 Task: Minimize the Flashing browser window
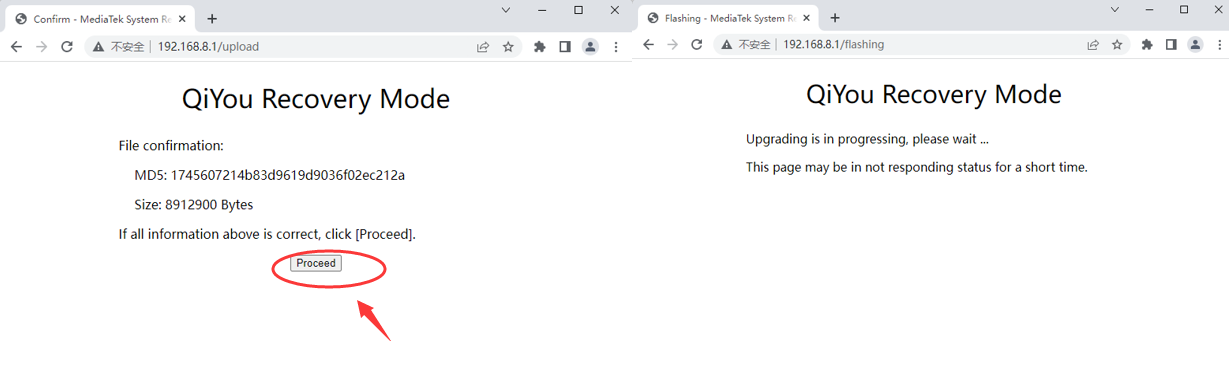click(x=1150, y=9)
